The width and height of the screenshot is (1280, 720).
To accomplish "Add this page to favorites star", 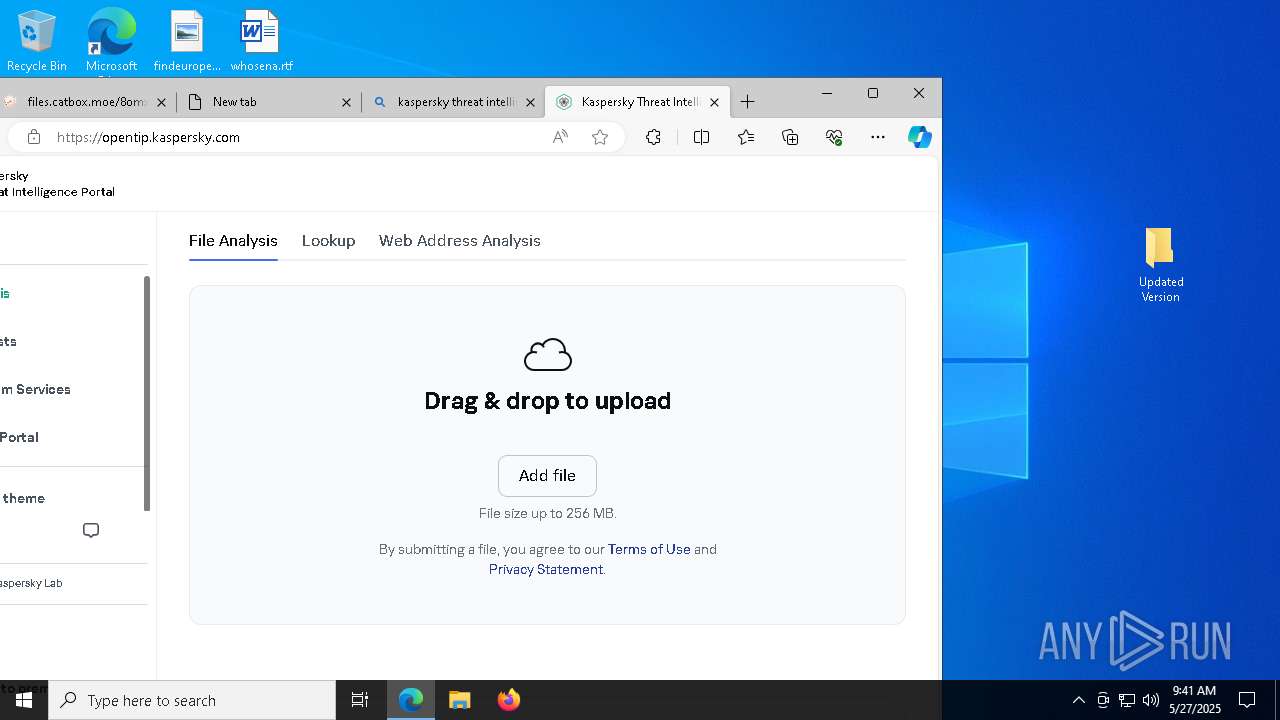I will pos(600,137).
